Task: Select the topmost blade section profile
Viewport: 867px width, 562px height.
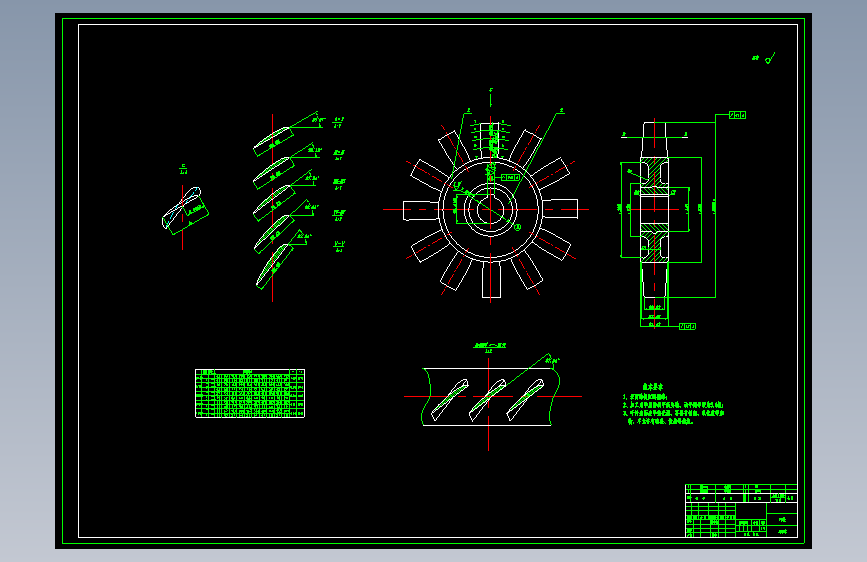Action: [273, 140]
